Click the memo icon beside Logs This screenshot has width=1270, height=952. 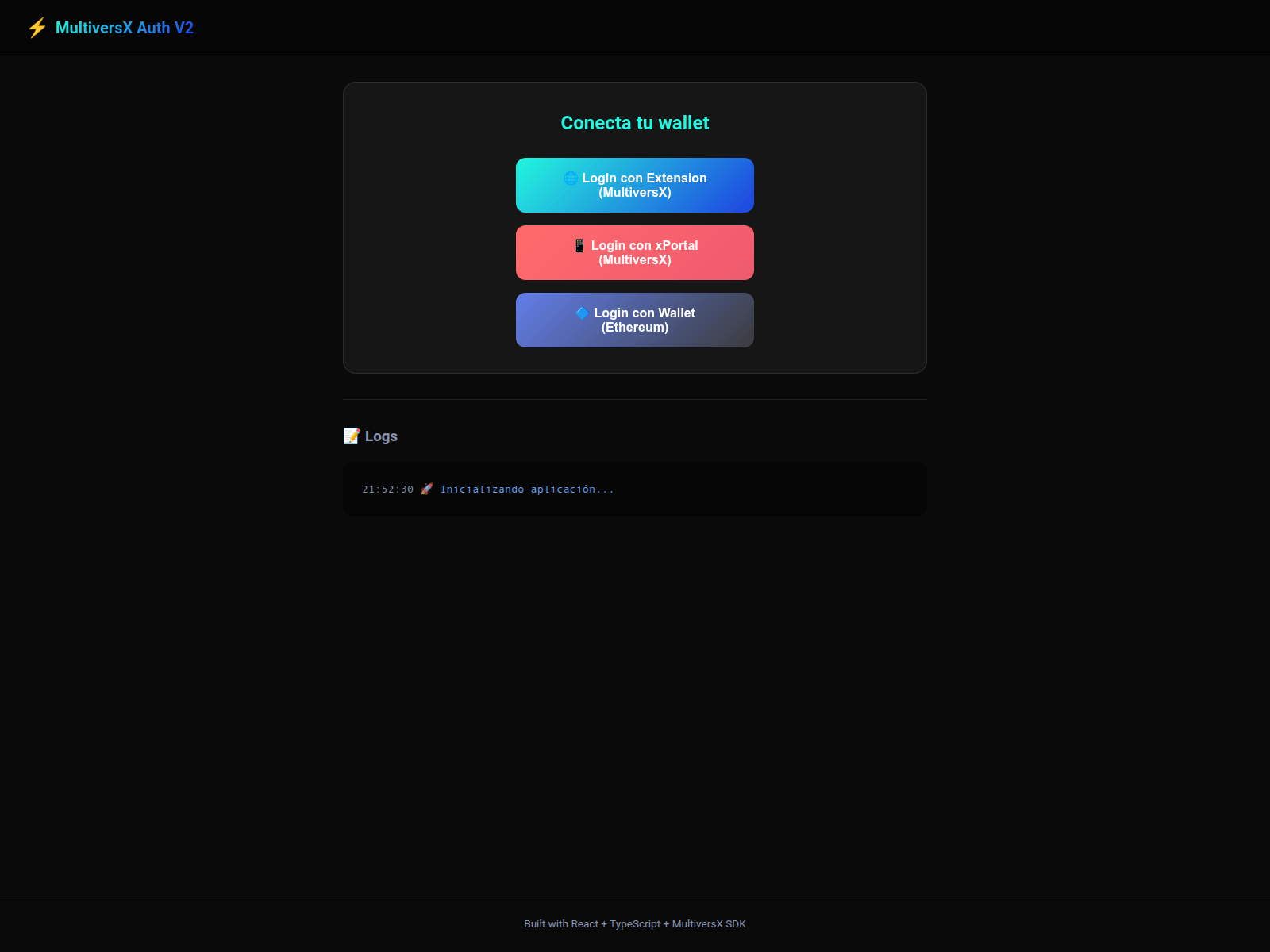point(352,436)
